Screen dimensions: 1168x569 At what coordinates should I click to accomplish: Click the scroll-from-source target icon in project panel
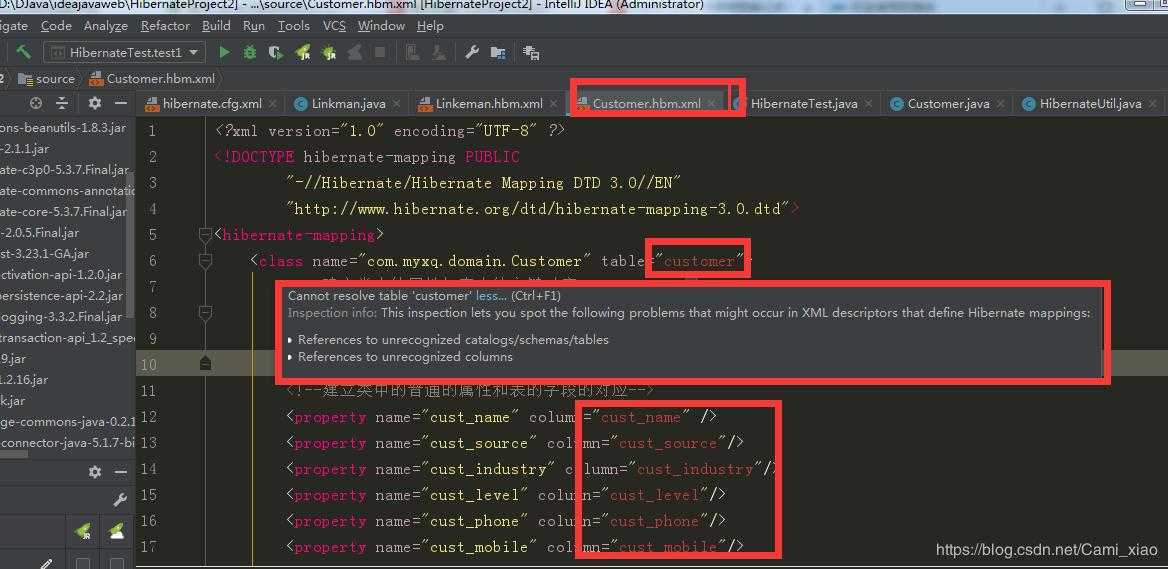click(36, 103)
